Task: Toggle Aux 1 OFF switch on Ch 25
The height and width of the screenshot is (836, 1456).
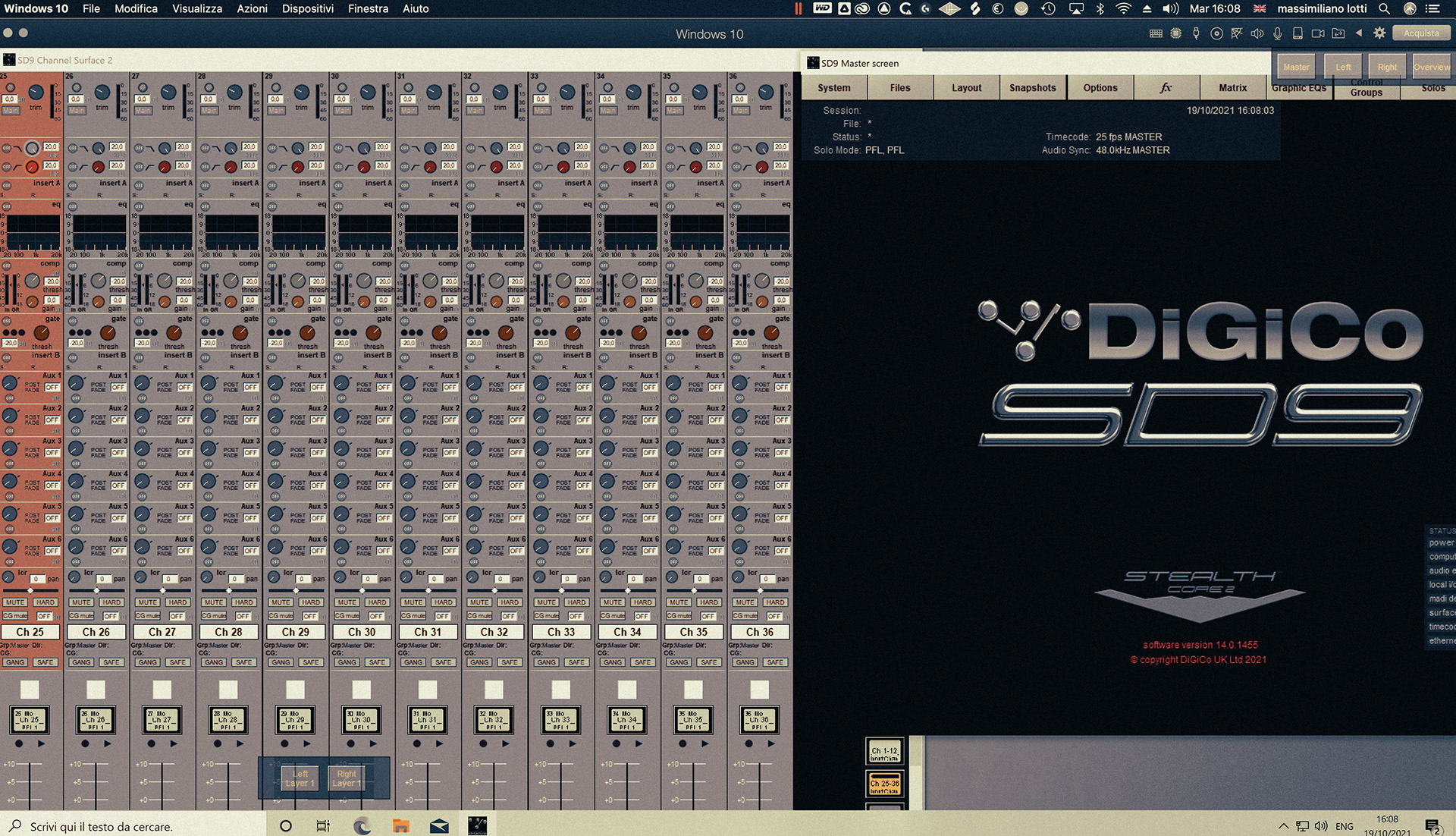Action: tap(52, 388)
